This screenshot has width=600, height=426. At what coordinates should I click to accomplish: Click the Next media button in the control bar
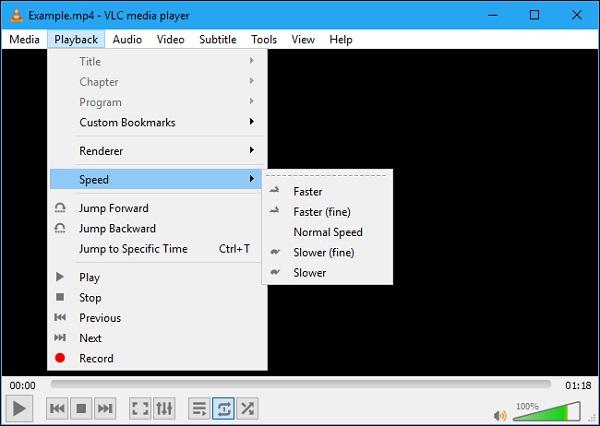[x=105, y=408]
